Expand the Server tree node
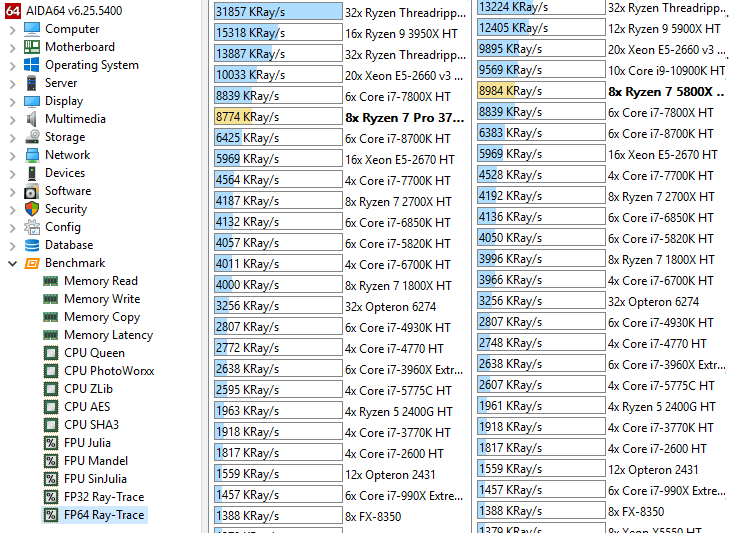This screenshot has height=533, width=730. (x=13, y=84)
